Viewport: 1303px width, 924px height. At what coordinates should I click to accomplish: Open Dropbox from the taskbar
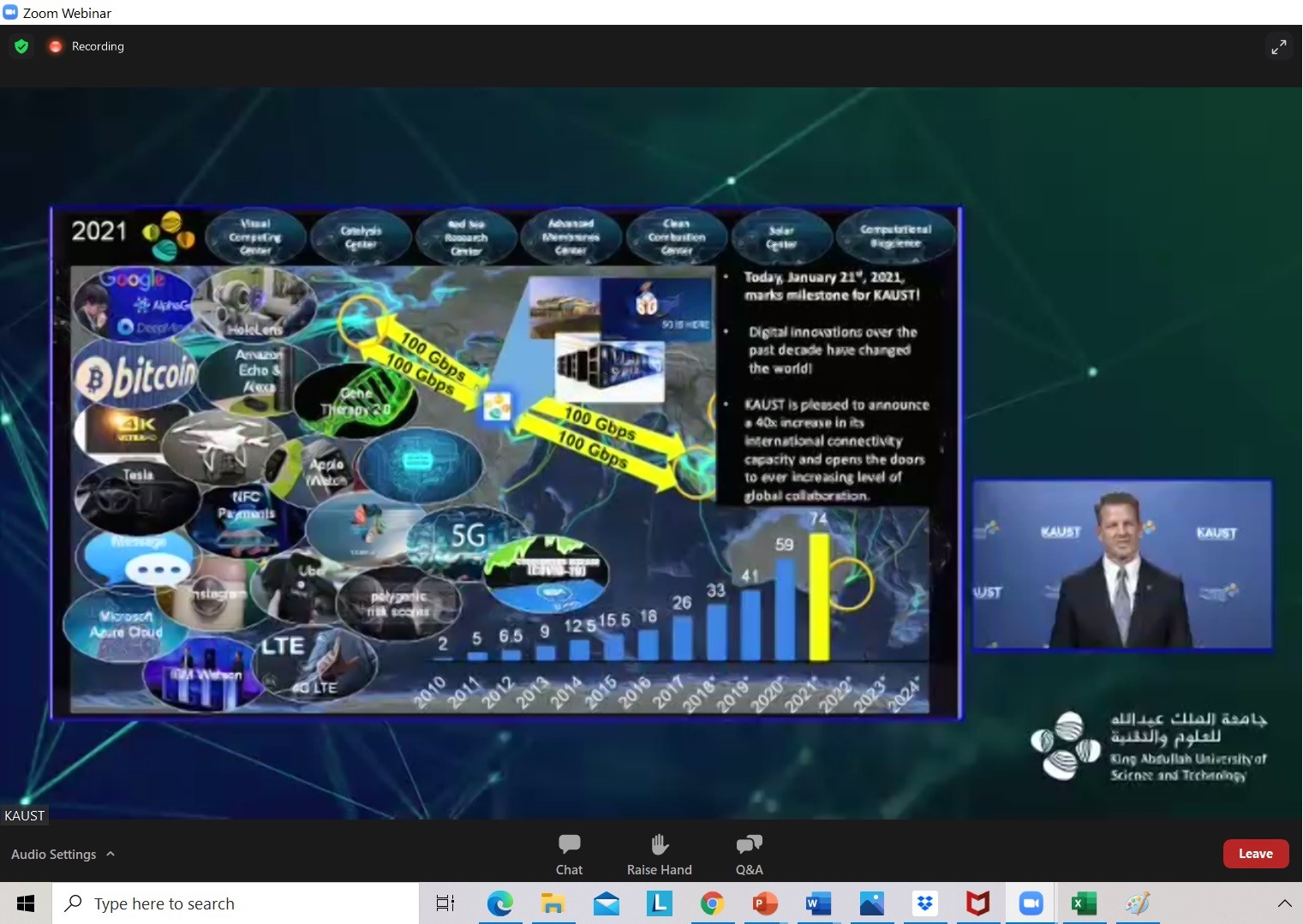(924, 903)
